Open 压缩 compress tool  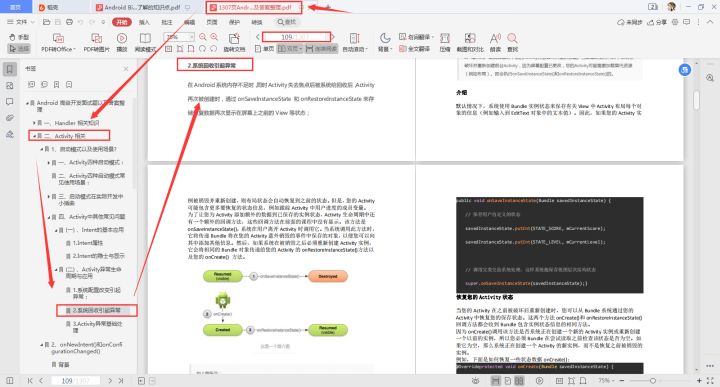[444, 42]
